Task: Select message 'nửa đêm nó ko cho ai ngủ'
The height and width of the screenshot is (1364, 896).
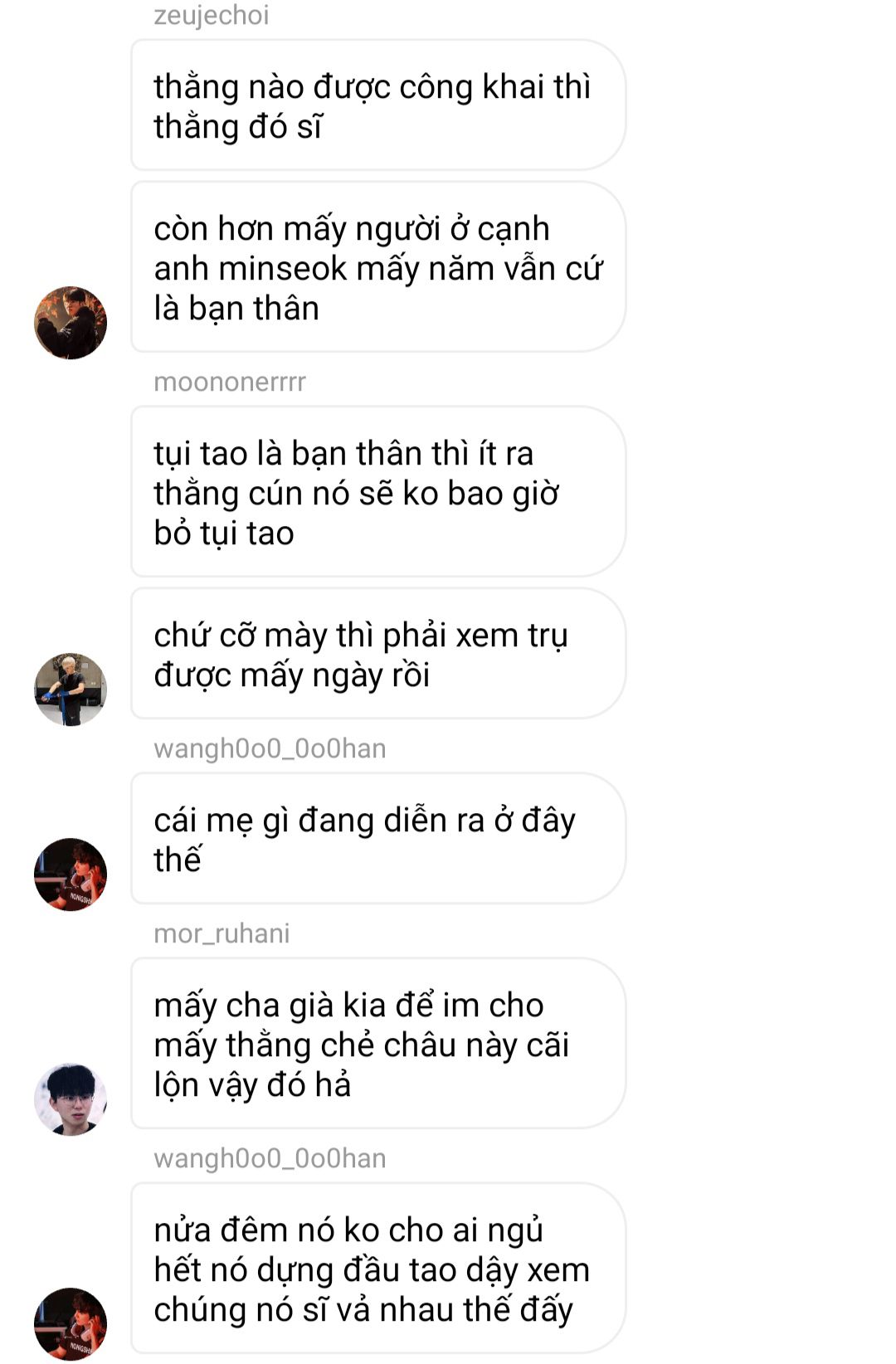Action: [377, 1269]
